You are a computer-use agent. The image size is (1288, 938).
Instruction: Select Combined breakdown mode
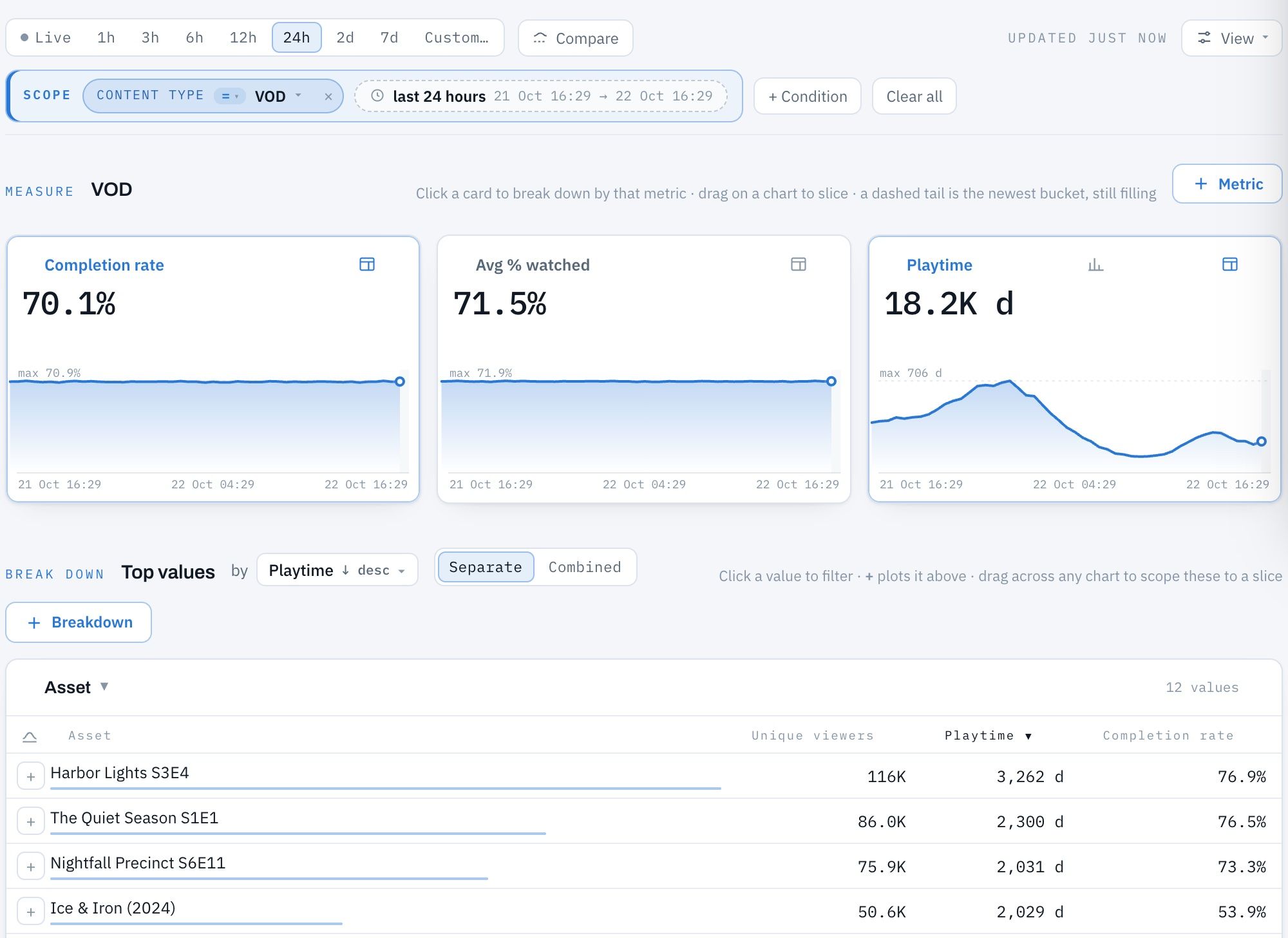585,567
